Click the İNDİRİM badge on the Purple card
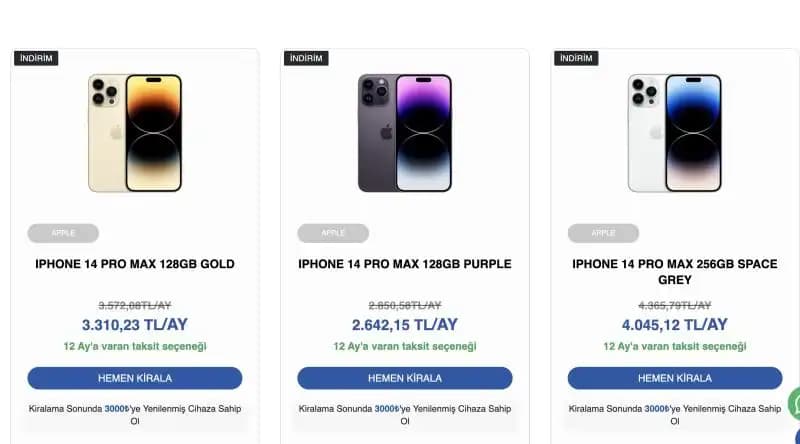800x444 pixels. (306, 58)
